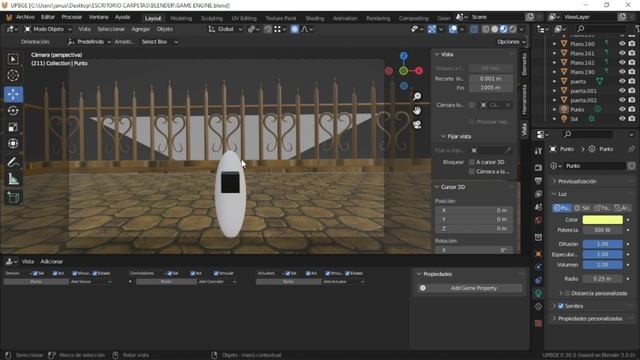
Task: Open the Physics properties tab icon
Action: point(538,280)
